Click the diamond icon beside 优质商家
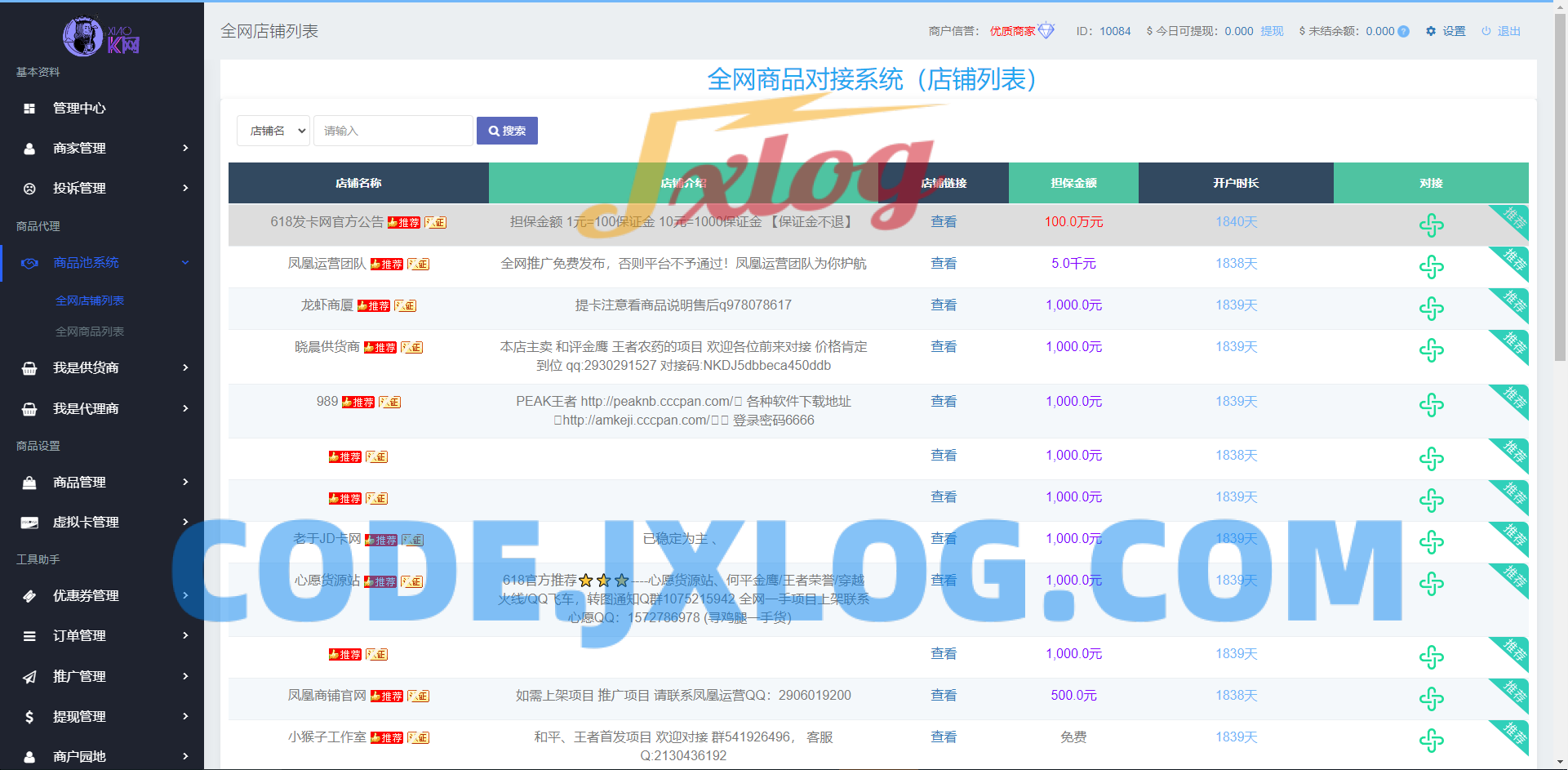The width and height of the screenshot is (1568, 770). click(x=1047, y=29)
